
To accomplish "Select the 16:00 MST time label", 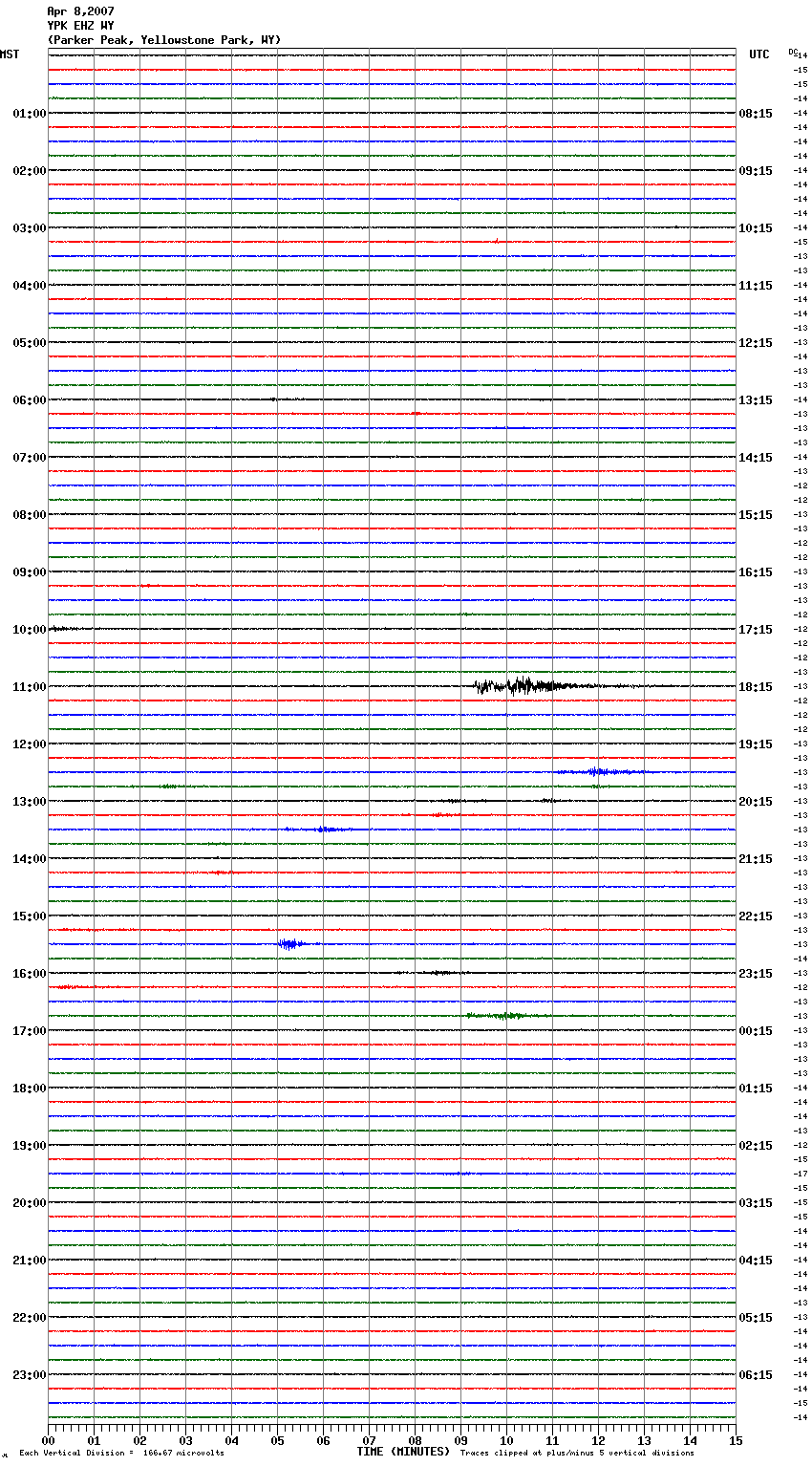I will 30,974.
